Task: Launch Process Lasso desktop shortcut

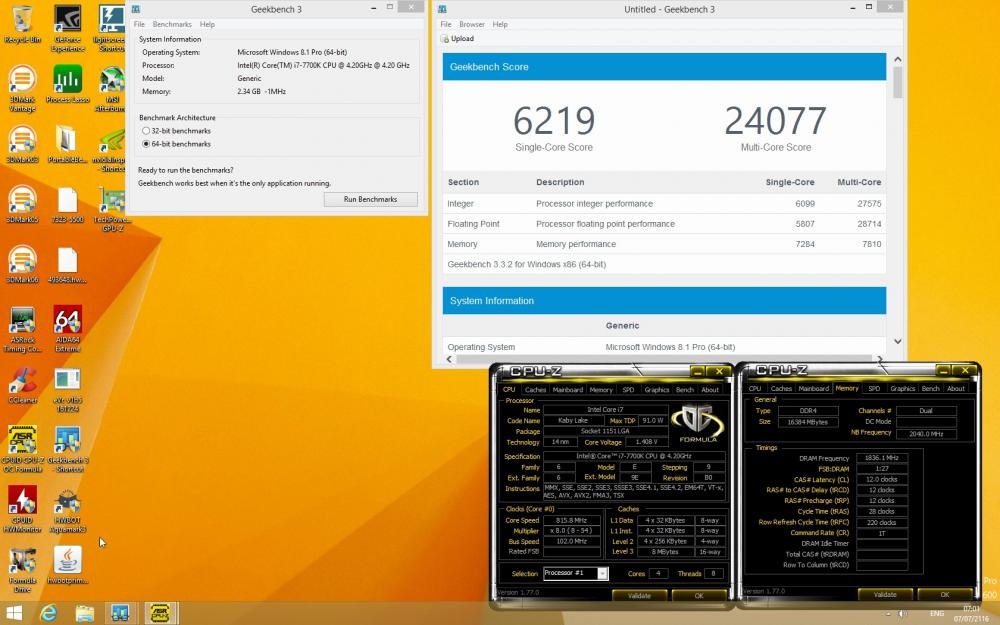Action: click(68, 83)
